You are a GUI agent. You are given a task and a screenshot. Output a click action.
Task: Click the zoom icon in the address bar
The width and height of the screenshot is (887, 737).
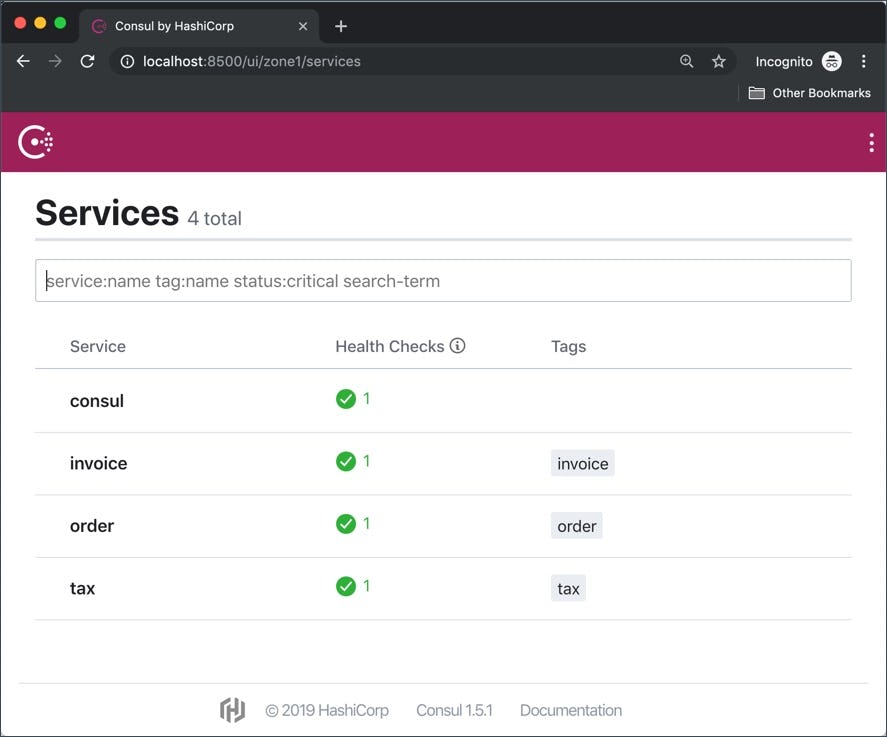(x=686, y=61)
